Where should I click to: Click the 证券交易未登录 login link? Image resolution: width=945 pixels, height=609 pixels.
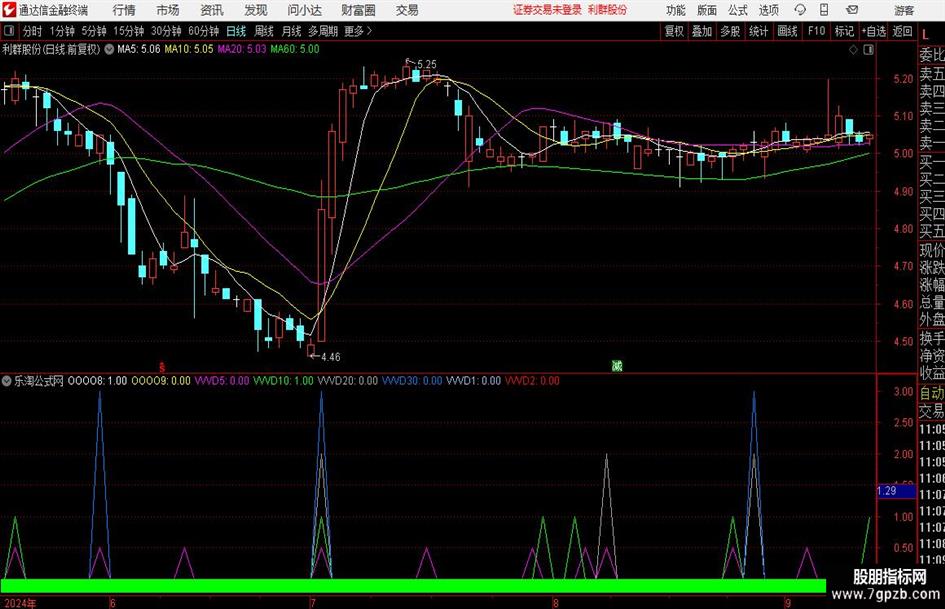click(x=547, y=10)
